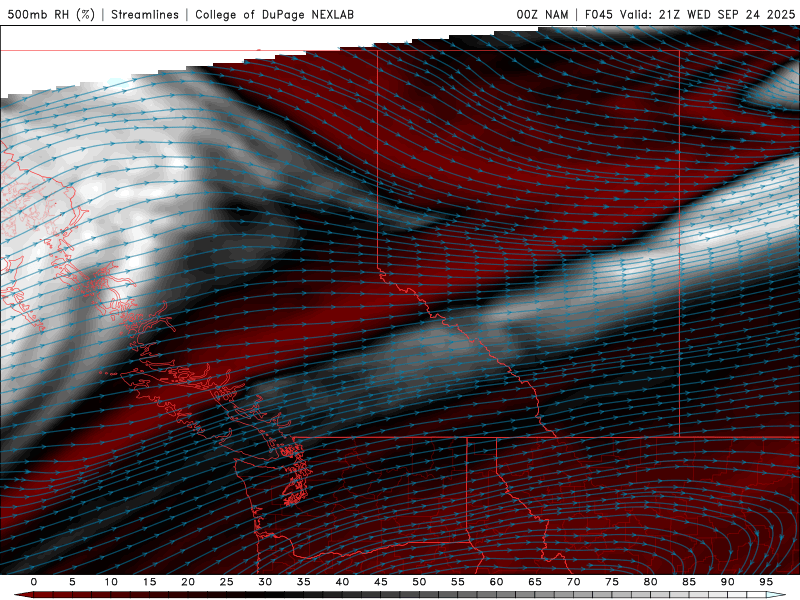Pick the "70" colorbar number
Image resolution: width=800 pixels, height=600 pixels.
point(573,582)
